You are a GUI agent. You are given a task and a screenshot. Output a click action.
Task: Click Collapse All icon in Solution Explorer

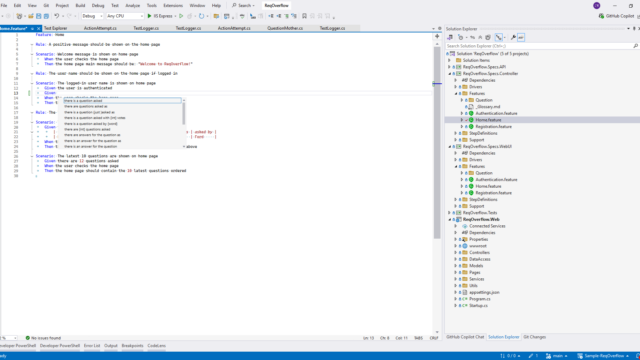pos(480,37)
